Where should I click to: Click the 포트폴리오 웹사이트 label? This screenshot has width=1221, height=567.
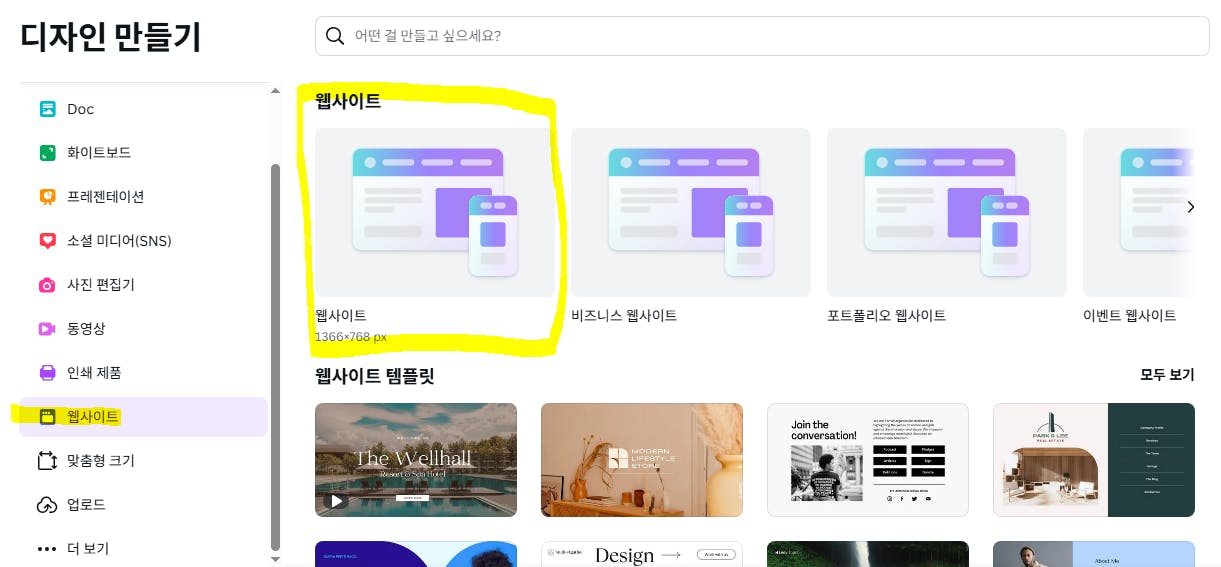pos(886,315)
